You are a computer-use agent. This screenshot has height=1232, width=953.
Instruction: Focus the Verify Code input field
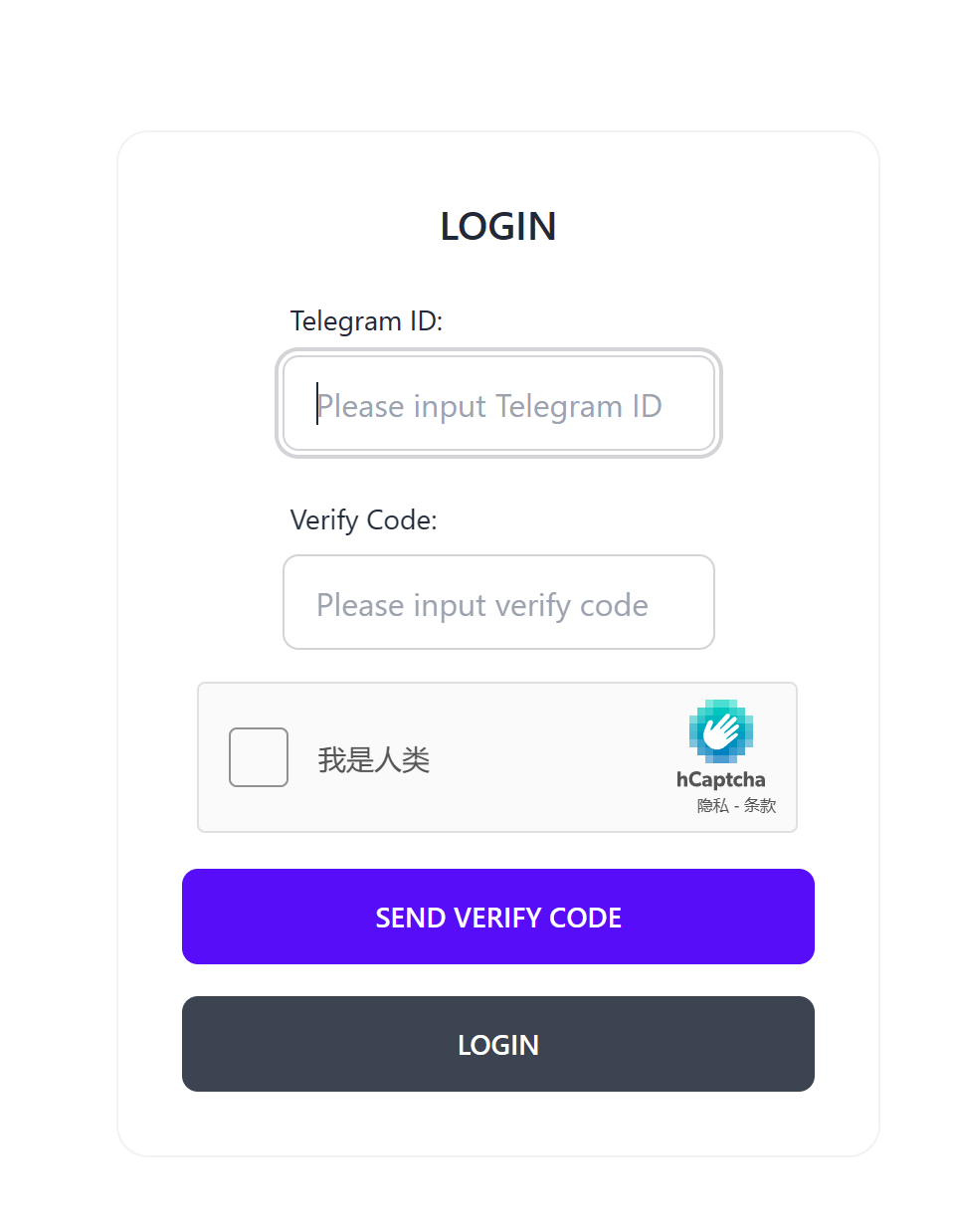(498, 602)
